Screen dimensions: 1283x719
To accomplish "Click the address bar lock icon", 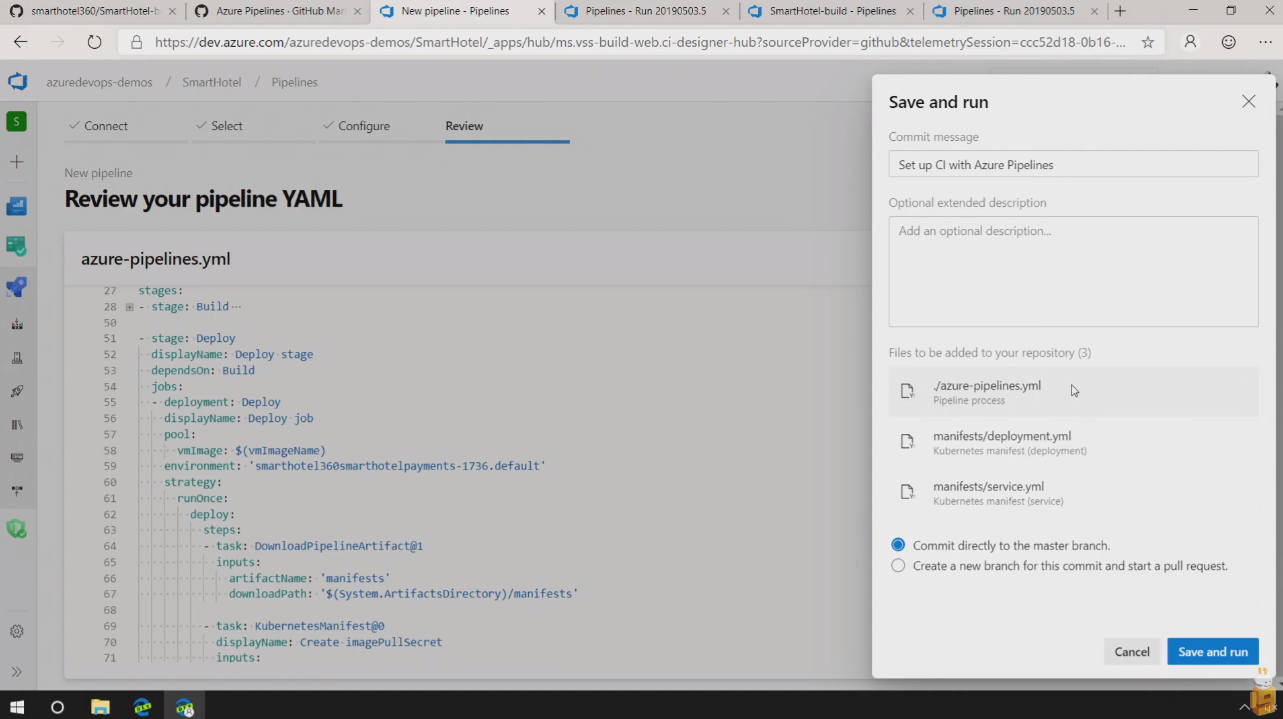I will pyautogui.click(x=135, y=43).
